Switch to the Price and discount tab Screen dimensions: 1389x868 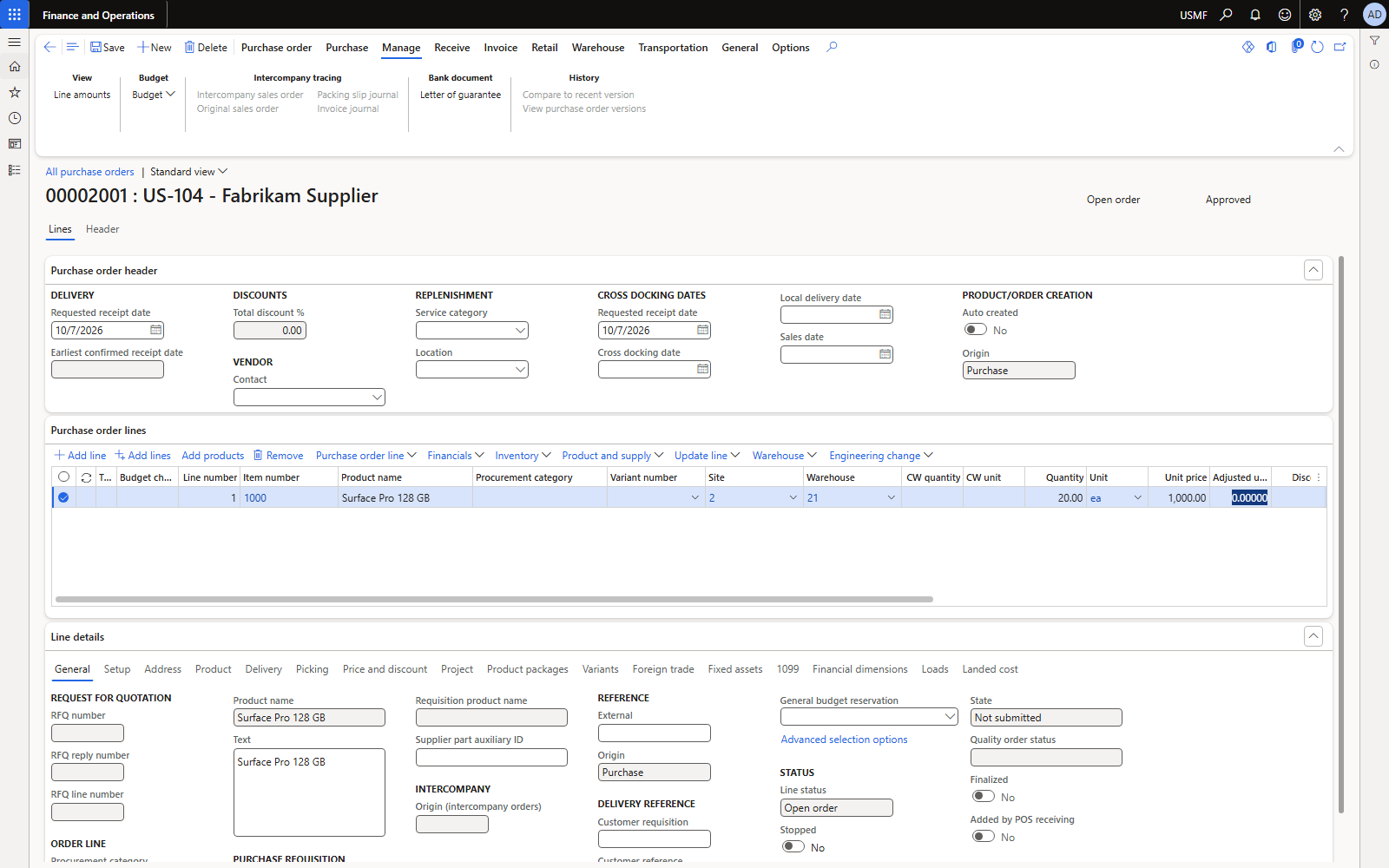(385, 669)
